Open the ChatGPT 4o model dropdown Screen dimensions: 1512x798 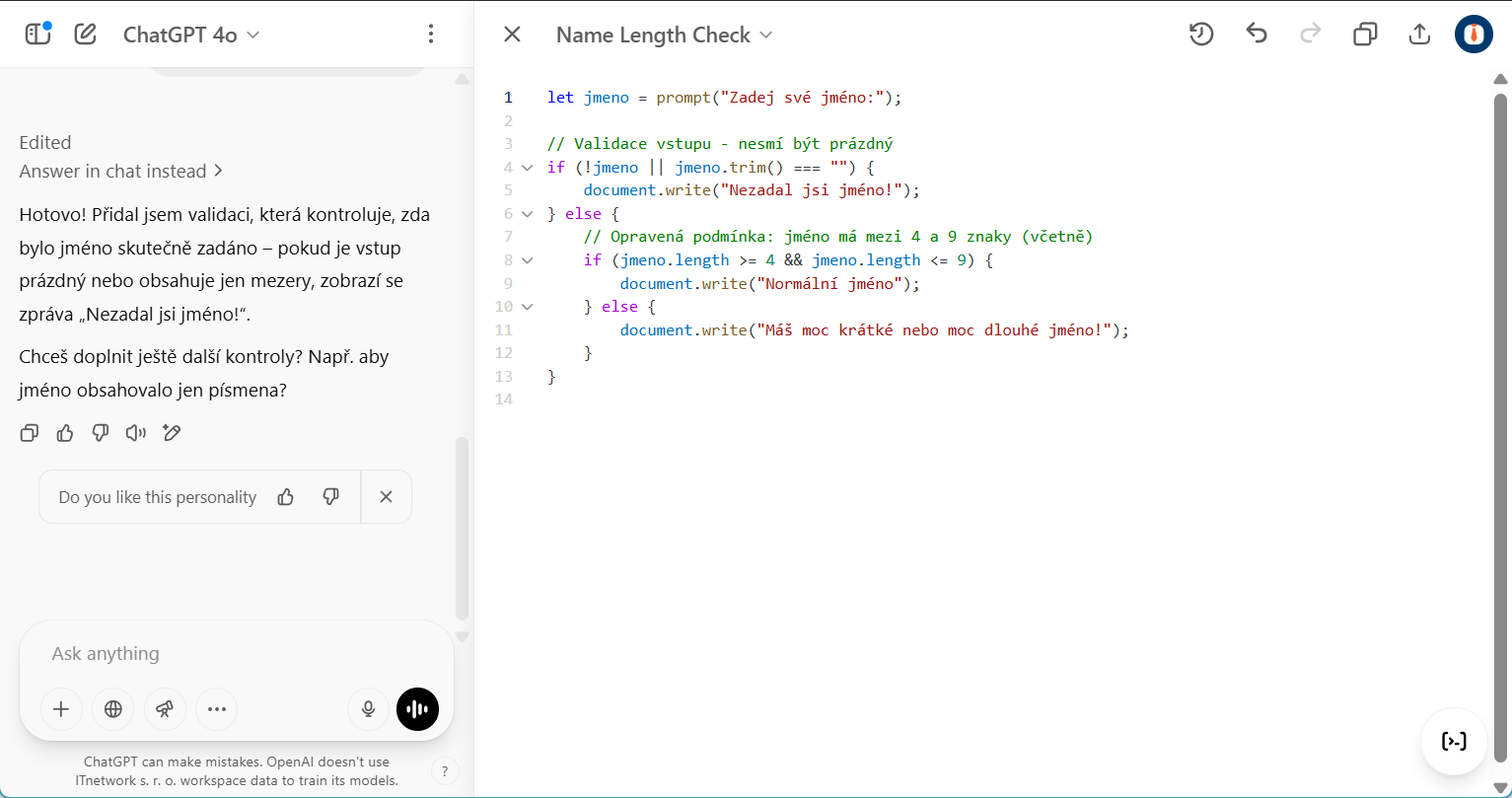click(191, 35)
